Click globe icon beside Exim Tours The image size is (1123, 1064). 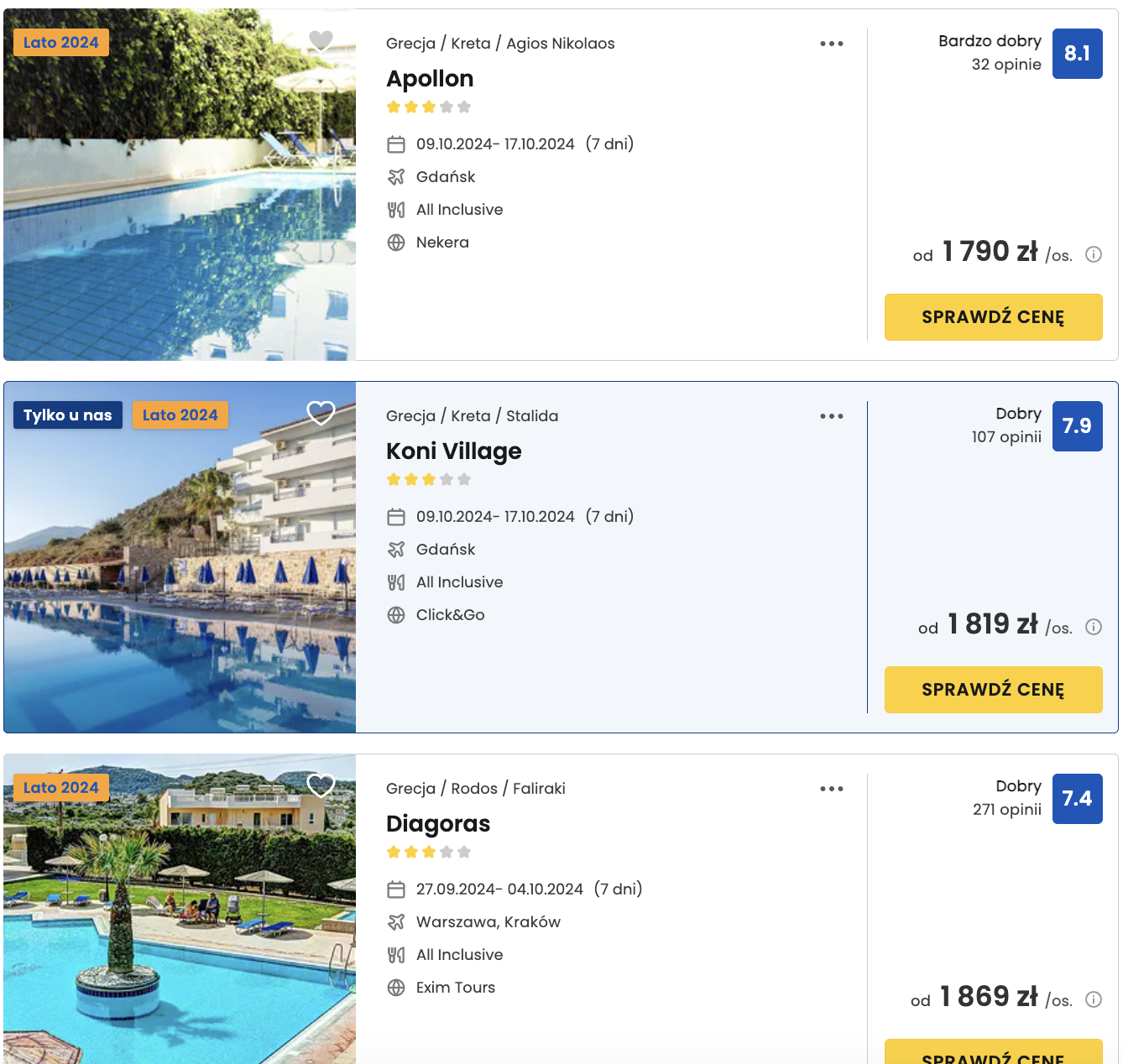396,988
